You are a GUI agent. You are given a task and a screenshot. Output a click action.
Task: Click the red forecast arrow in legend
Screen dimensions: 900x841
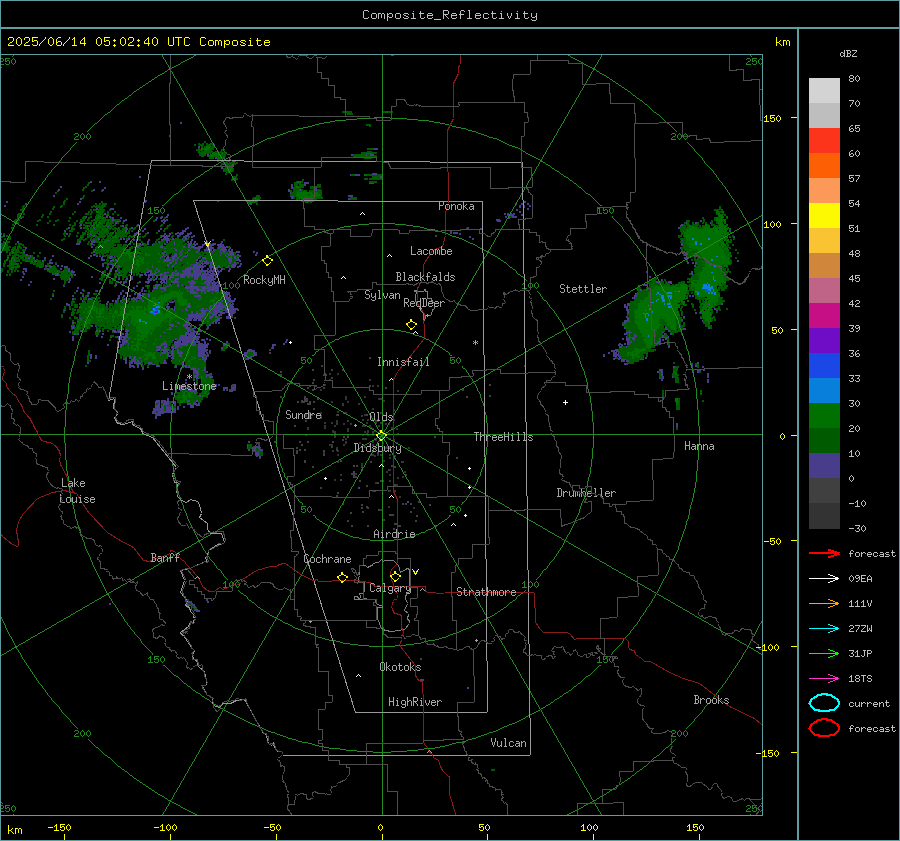point(824,553)
